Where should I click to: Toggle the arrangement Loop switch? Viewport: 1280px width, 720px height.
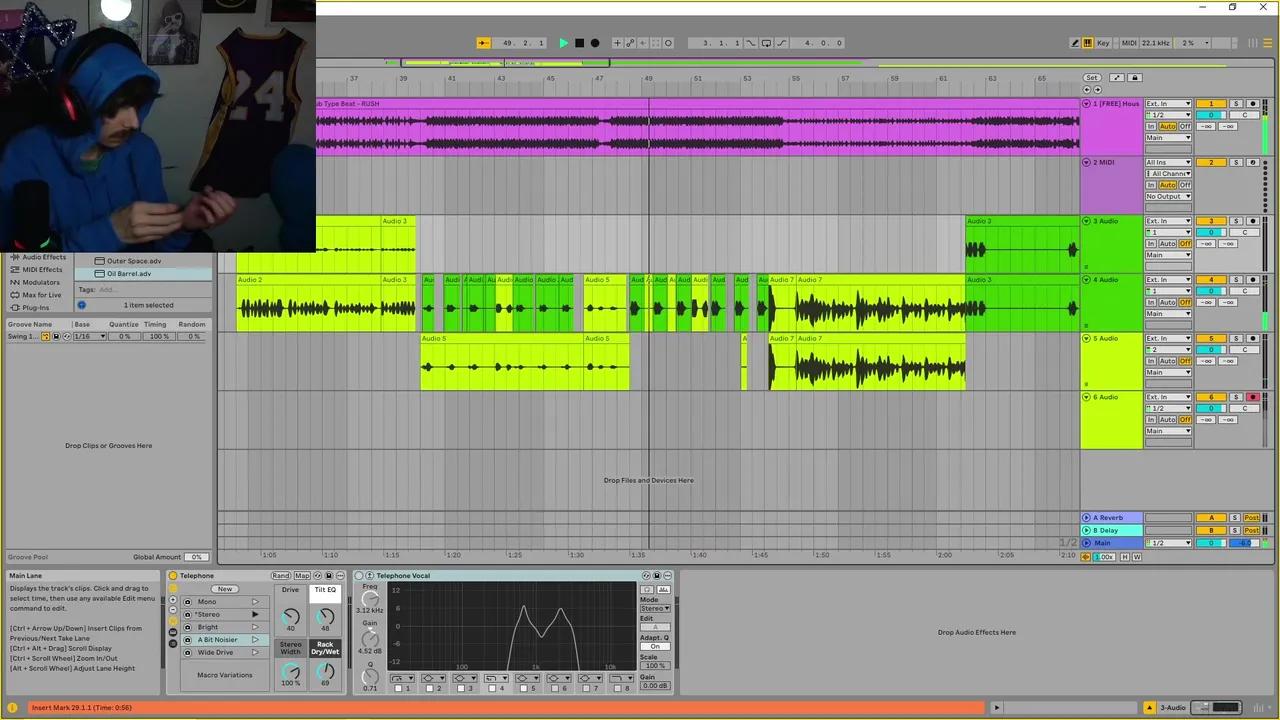(x=766, y=43)
